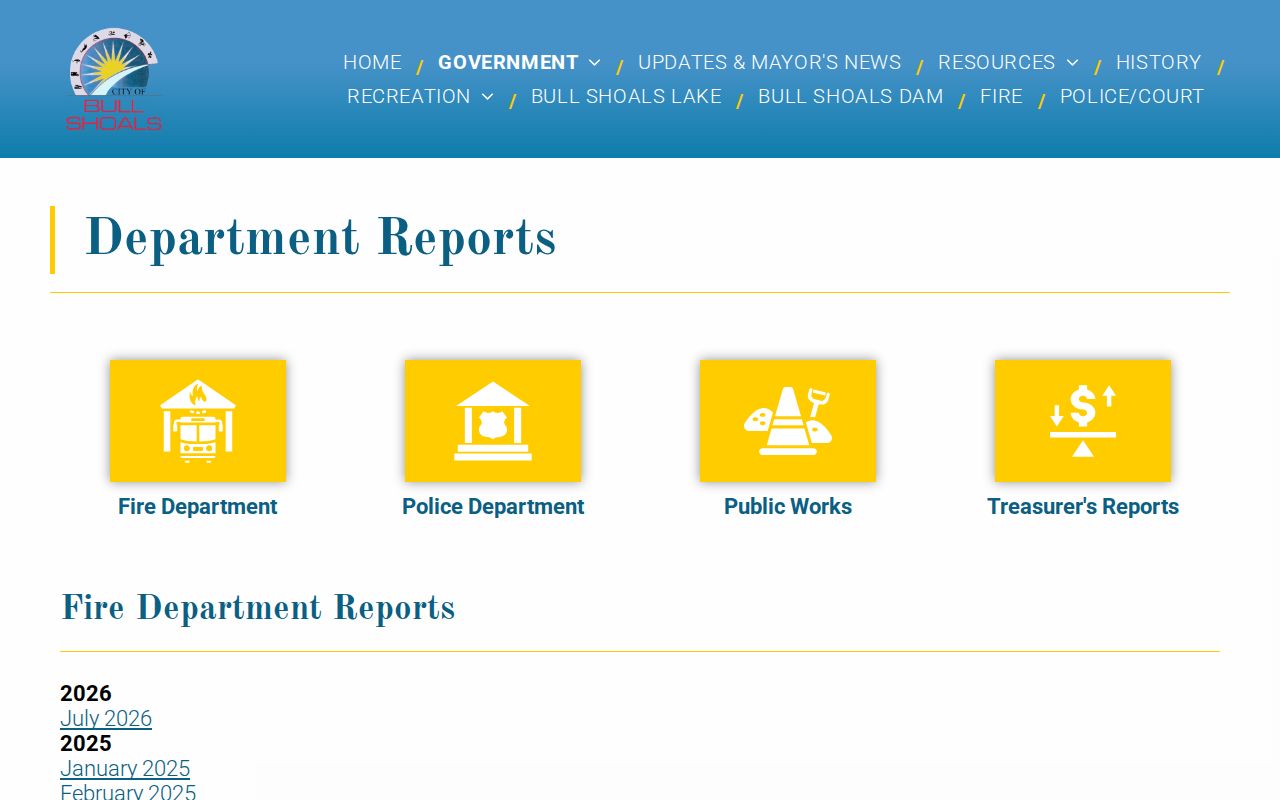Navigate to Bull Shoals Dam
Viewport: 1280px width, 800px height.
tap(850, 96)
